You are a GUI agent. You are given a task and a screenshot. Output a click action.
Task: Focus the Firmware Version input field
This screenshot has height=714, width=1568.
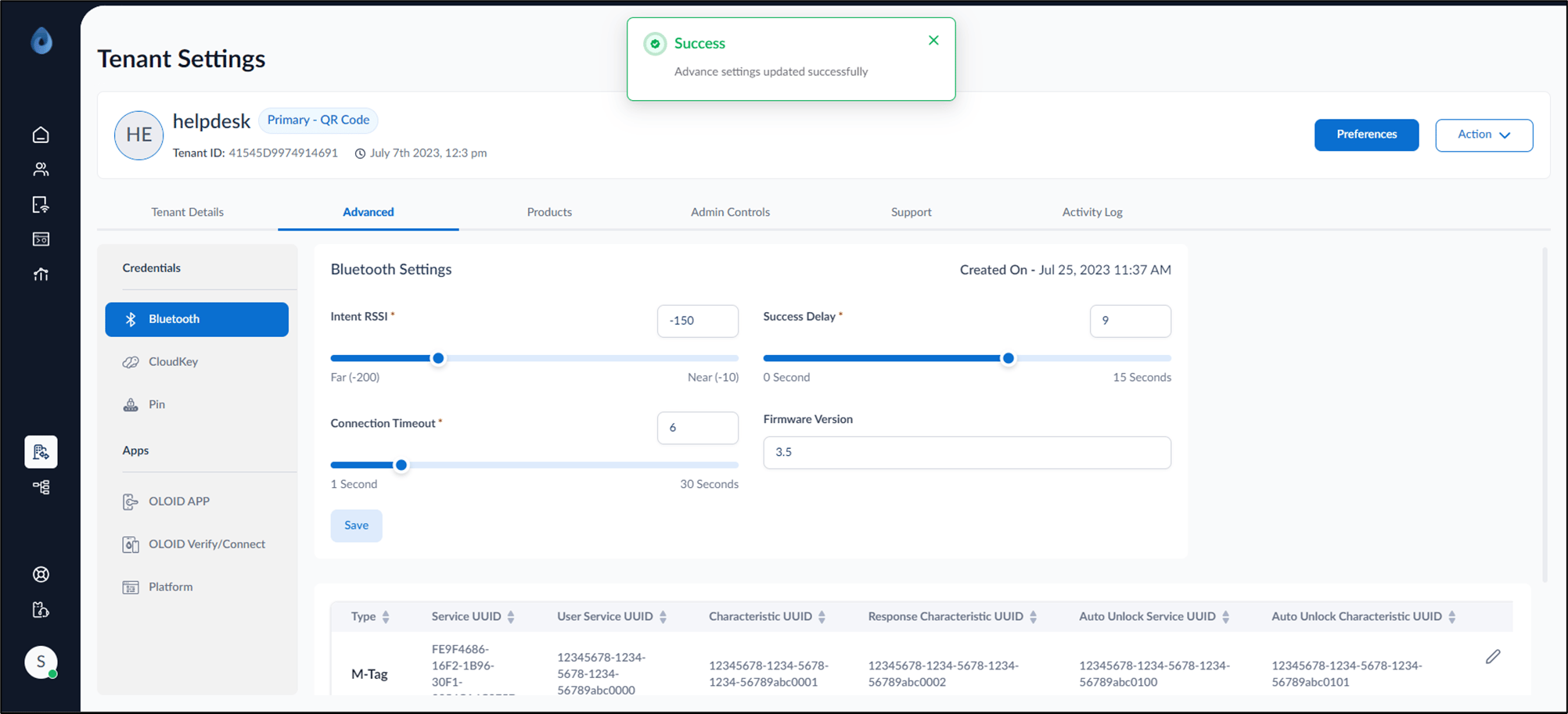tap(967, 452)
